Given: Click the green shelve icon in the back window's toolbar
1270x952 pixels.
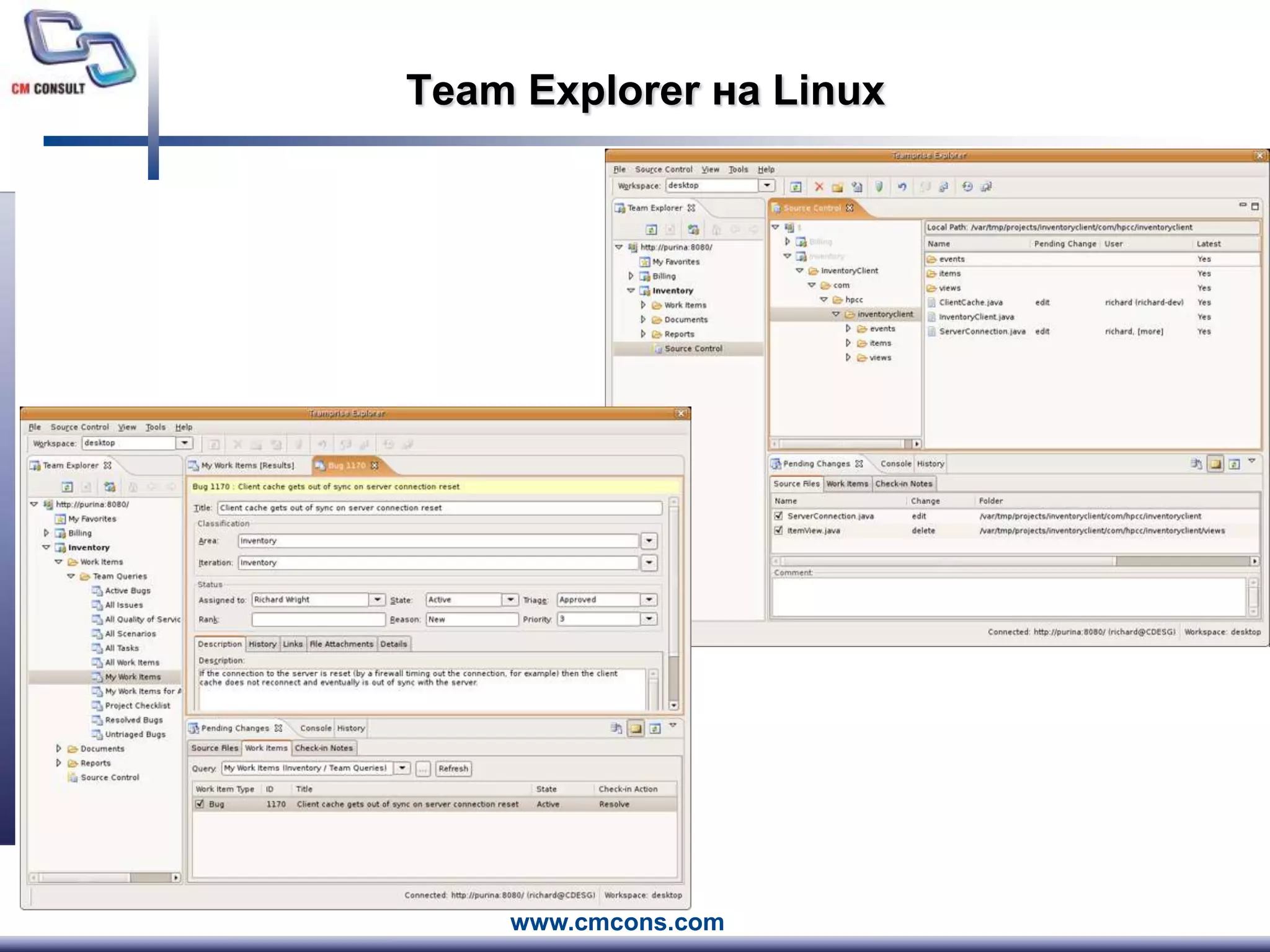Looking at the screenshot, I should point(879,187).
